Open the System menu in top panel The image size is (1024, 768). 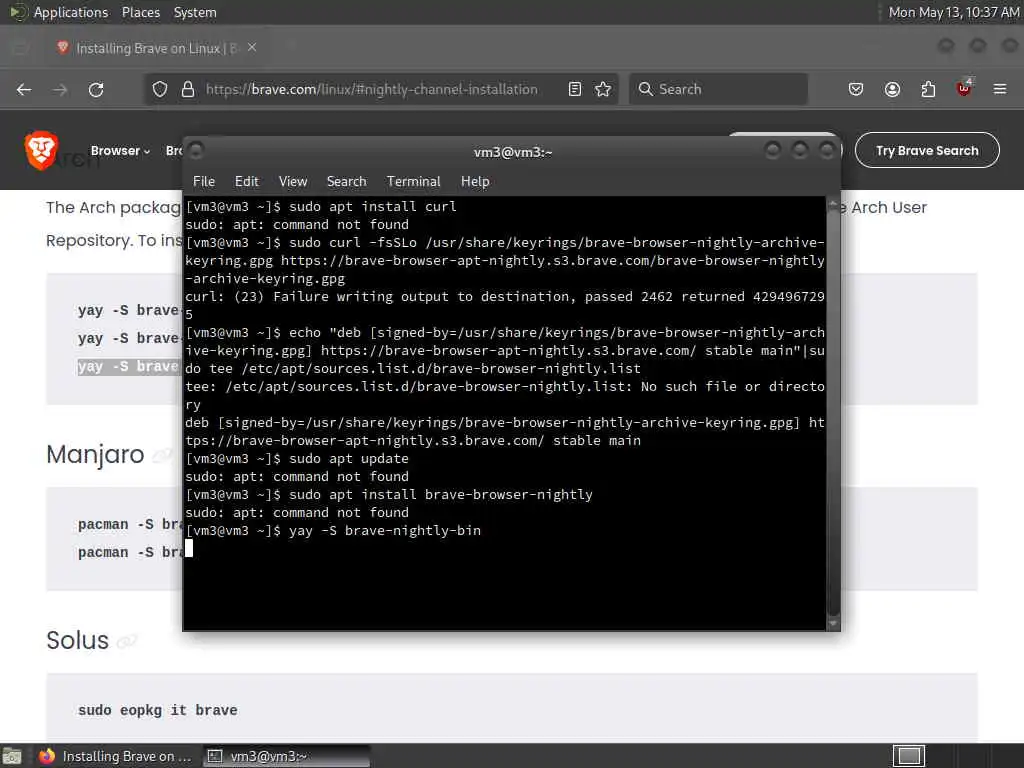[195, 12]
